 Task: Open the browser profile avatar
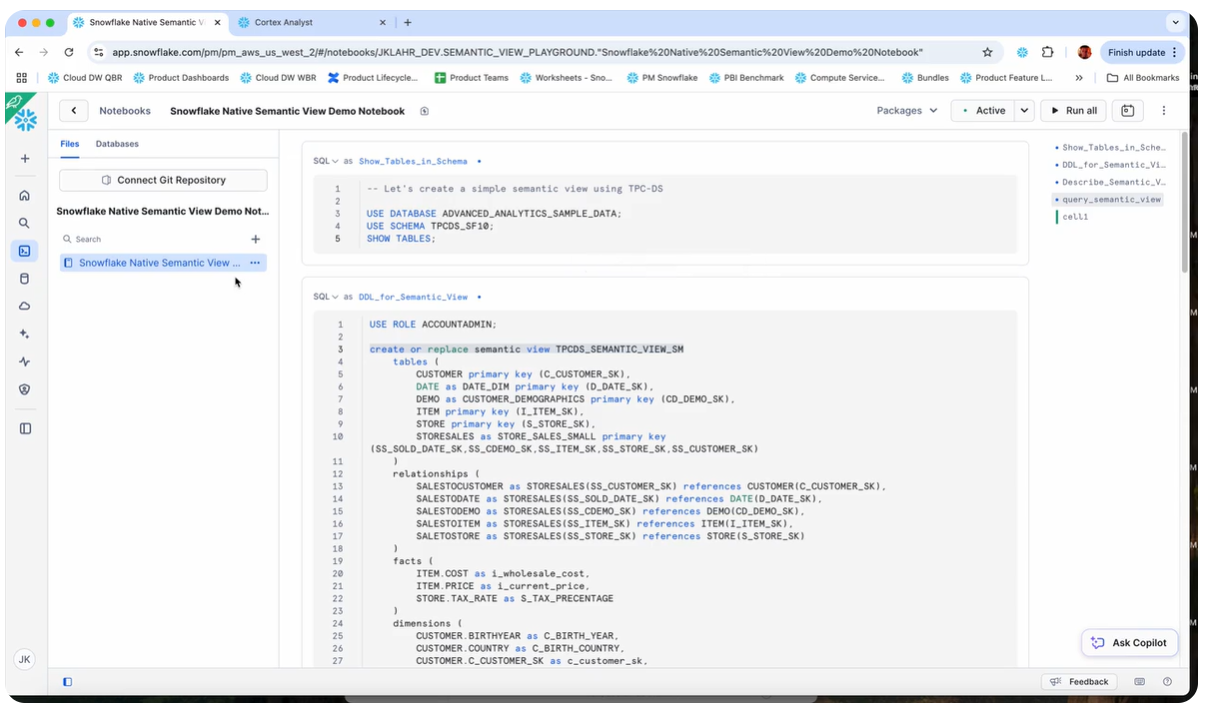(1084, 52)
